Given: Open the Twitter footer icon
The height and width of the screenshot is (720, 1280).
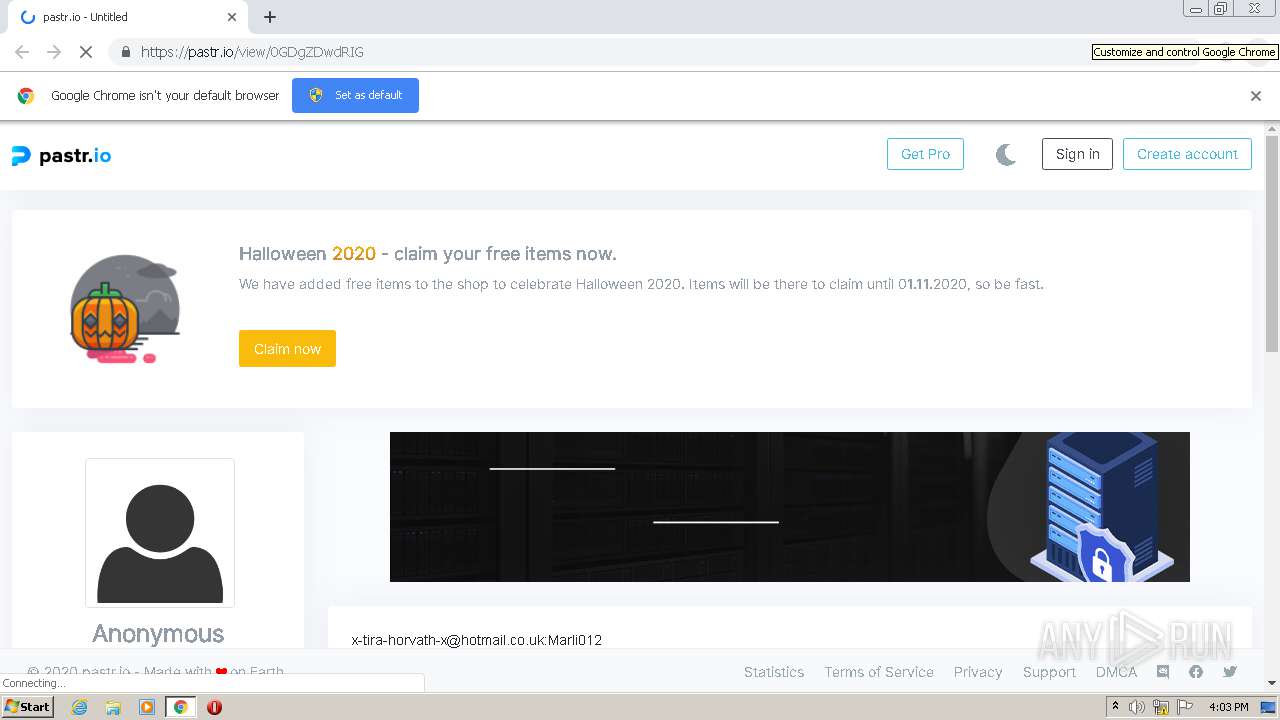Looking at the screenshot, I should [1230, 672].
